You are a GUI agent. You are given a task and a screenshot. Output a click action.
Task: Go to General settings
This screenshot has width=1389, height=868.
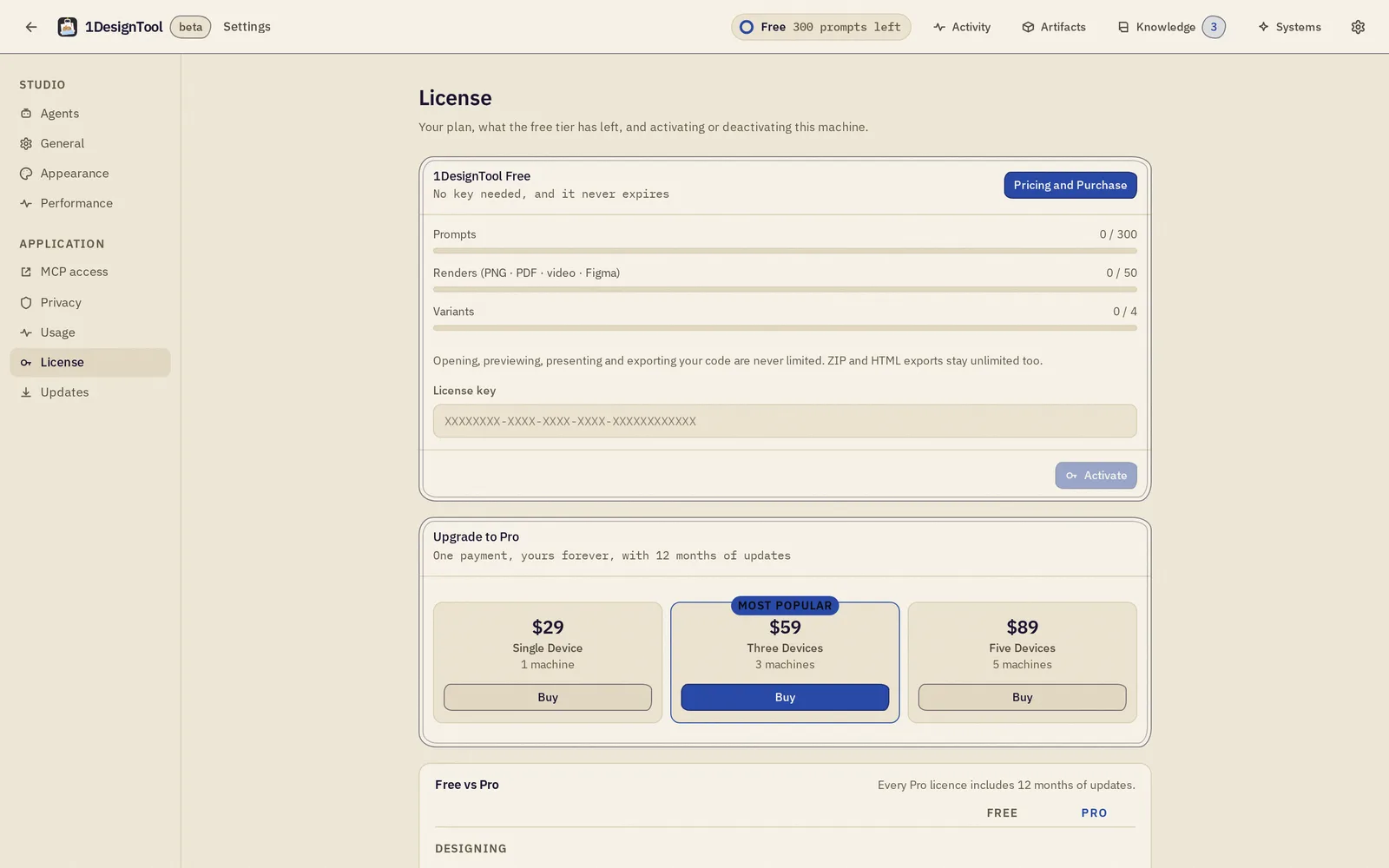pyautogui.click(x=90, y=143)
